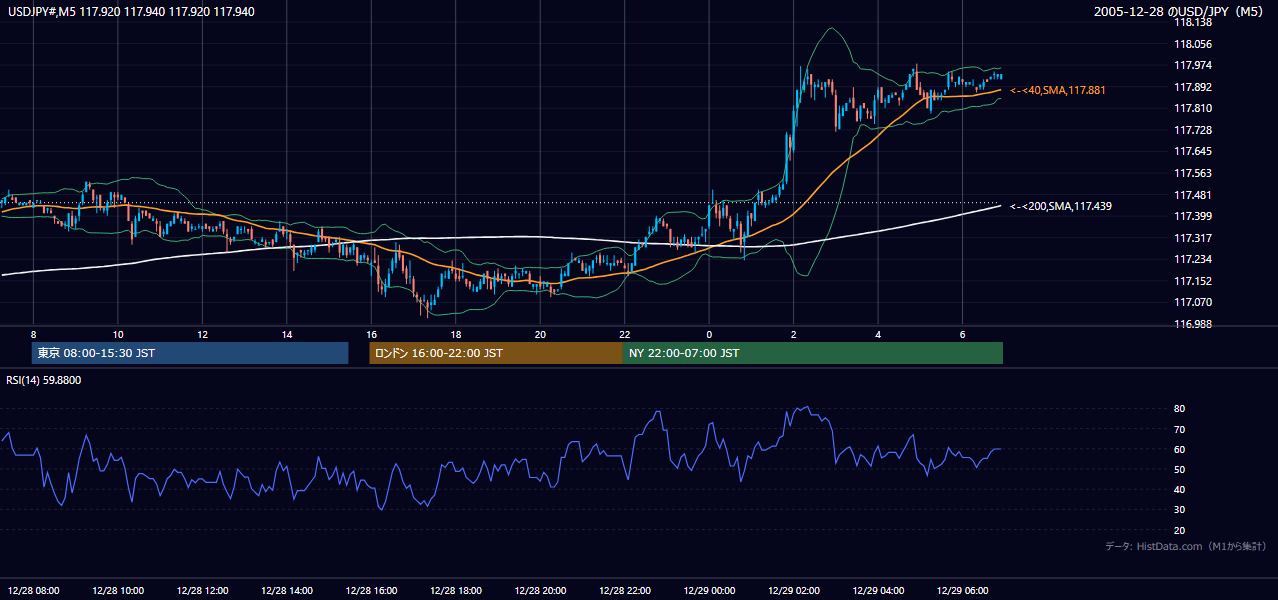1278x600 pixels.
Task: Click the 200 SMA 117.439 label
Action: tap(1060, 206)
